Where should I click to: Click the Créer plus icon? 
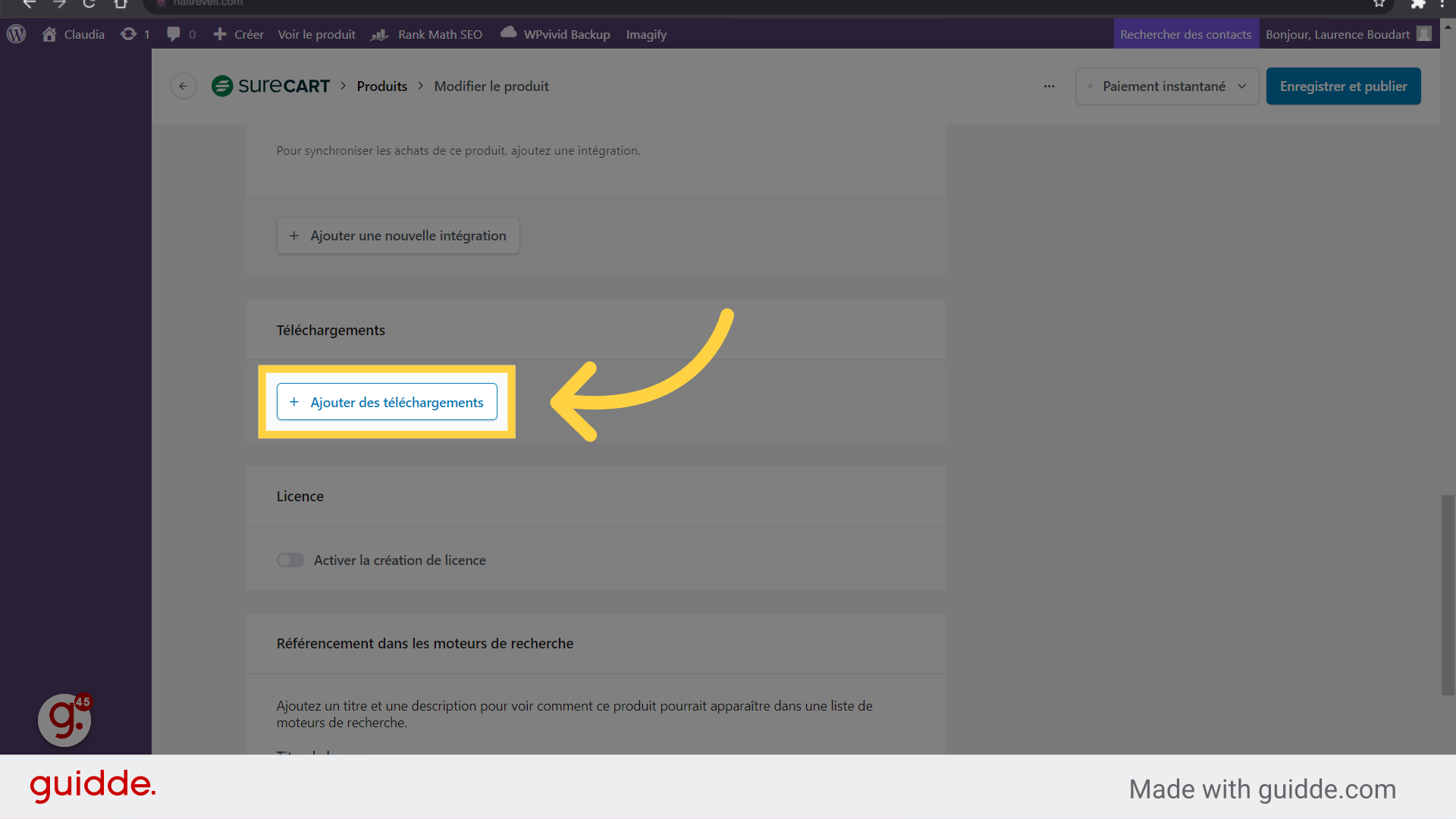[220, 34]
